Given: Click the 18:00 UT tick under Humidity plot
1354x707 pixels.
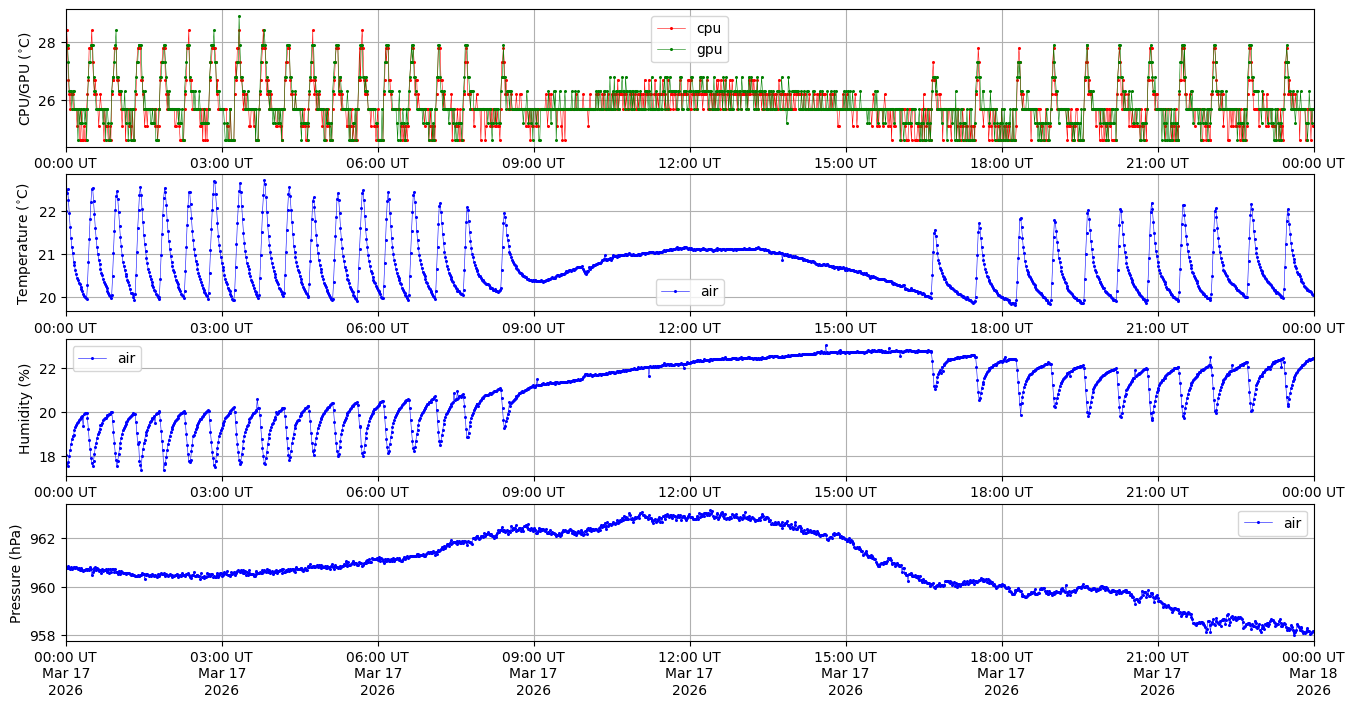Looking at the screenshot, I should click(1001, 493).
